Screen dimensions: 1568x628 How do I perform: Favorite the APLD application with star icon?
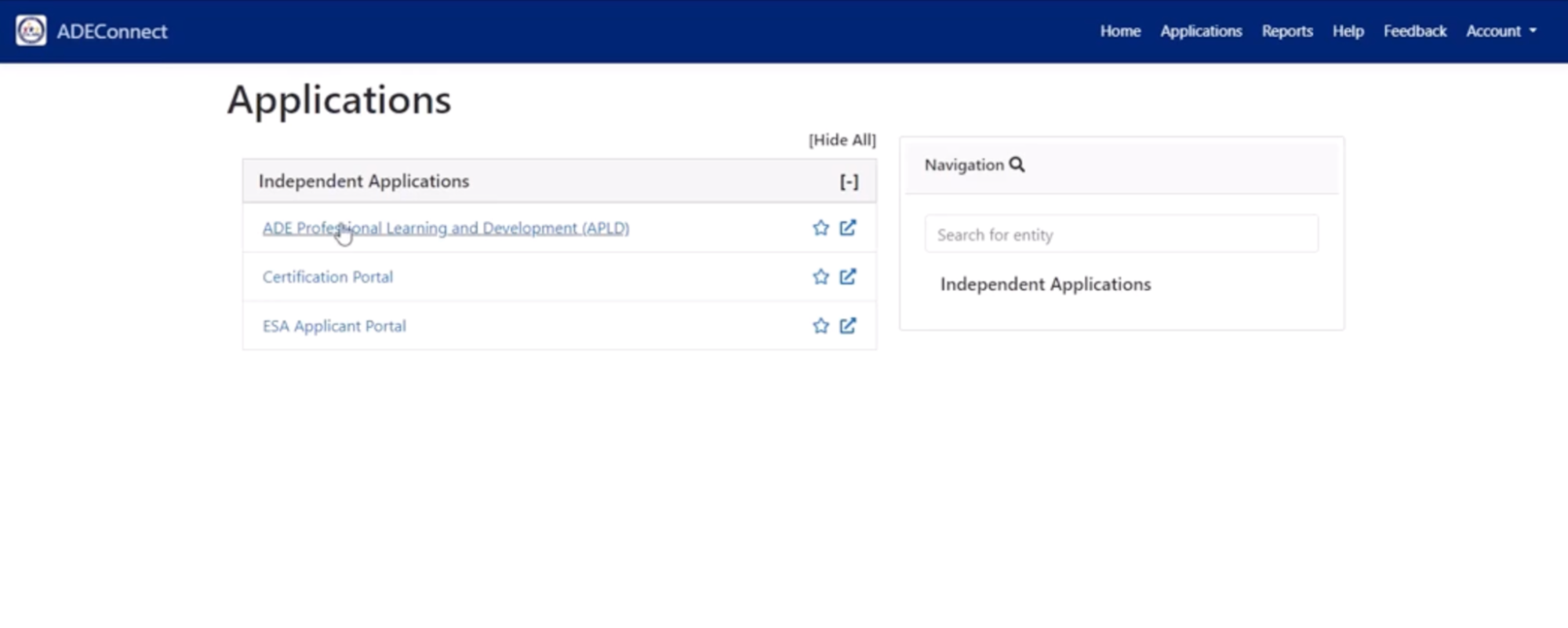click(x=820, y=228)
